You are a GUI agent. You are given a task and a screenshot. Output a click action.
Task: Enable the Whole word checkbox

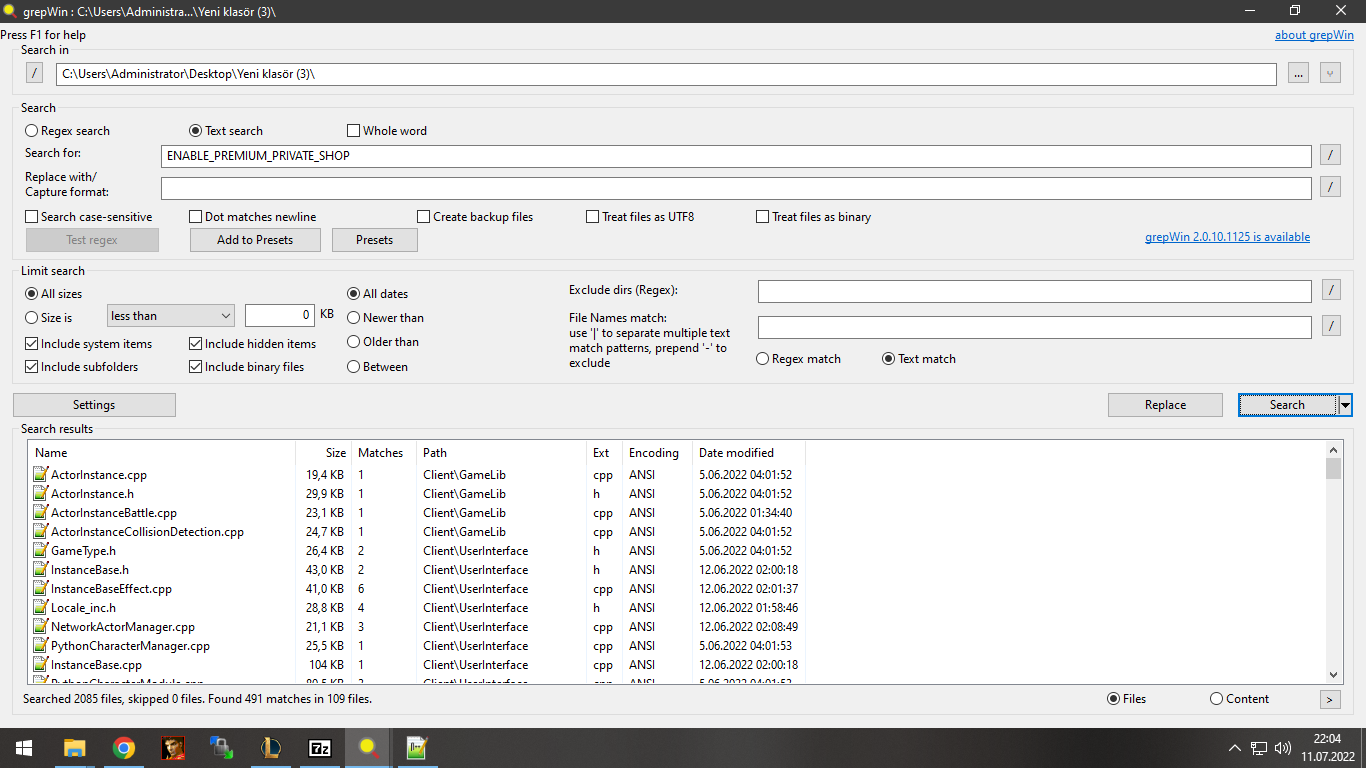point(354,131)
